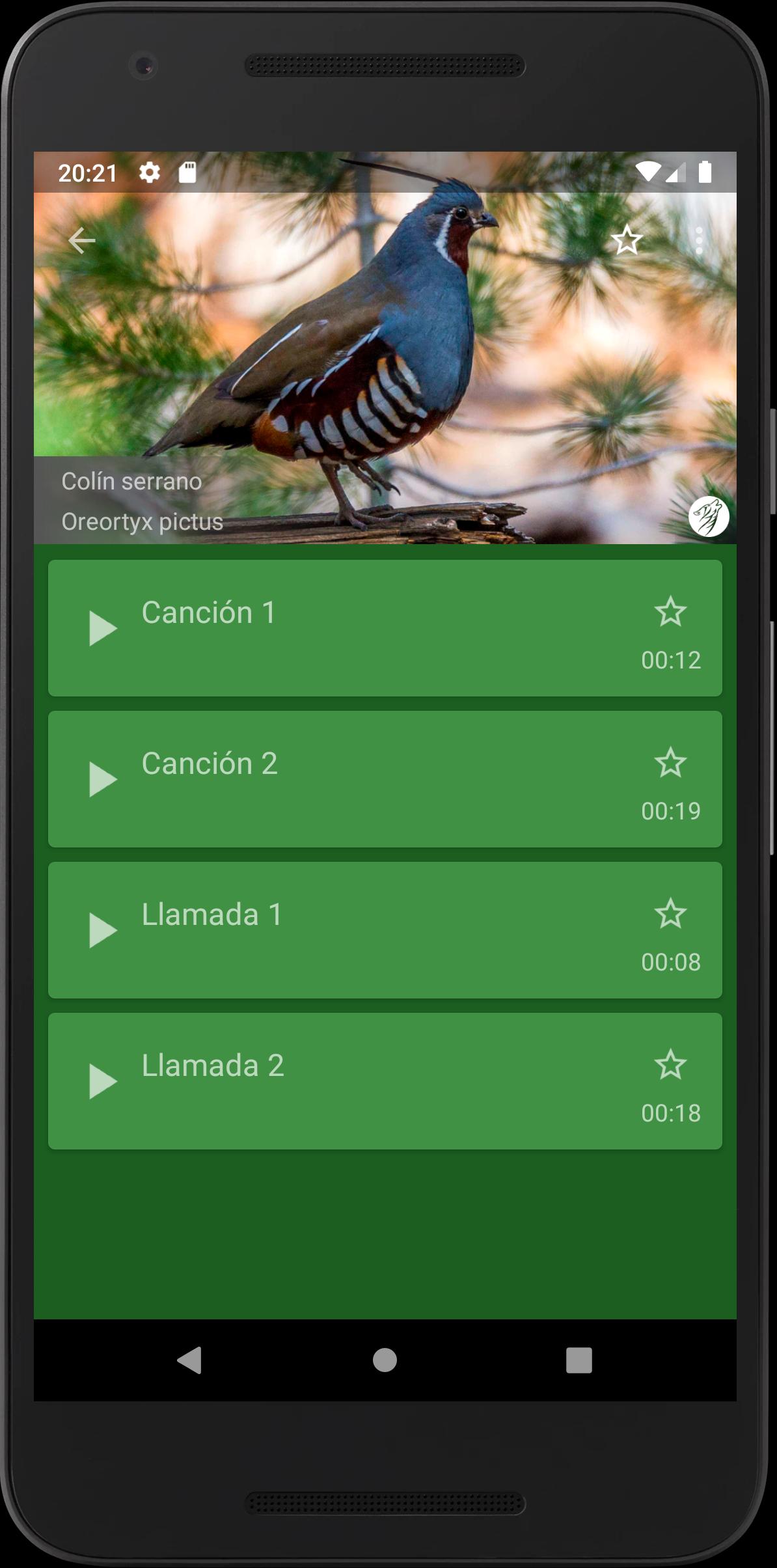
Task: Open recent apps with square button
Action: pos(579,1360)
